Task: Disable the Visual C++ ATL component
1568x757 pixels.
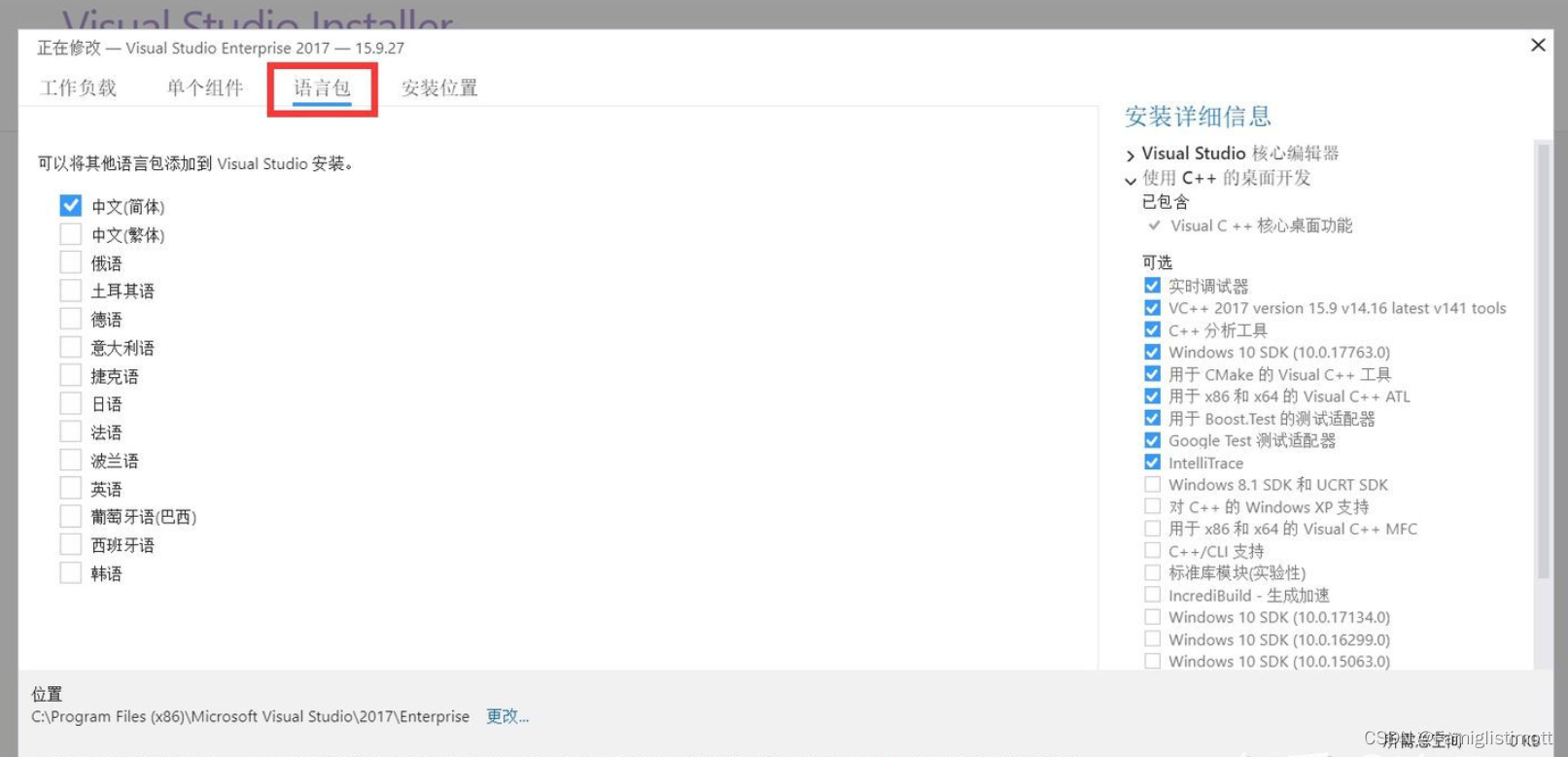Action: pyautogui.click(x=1152, y=396)
